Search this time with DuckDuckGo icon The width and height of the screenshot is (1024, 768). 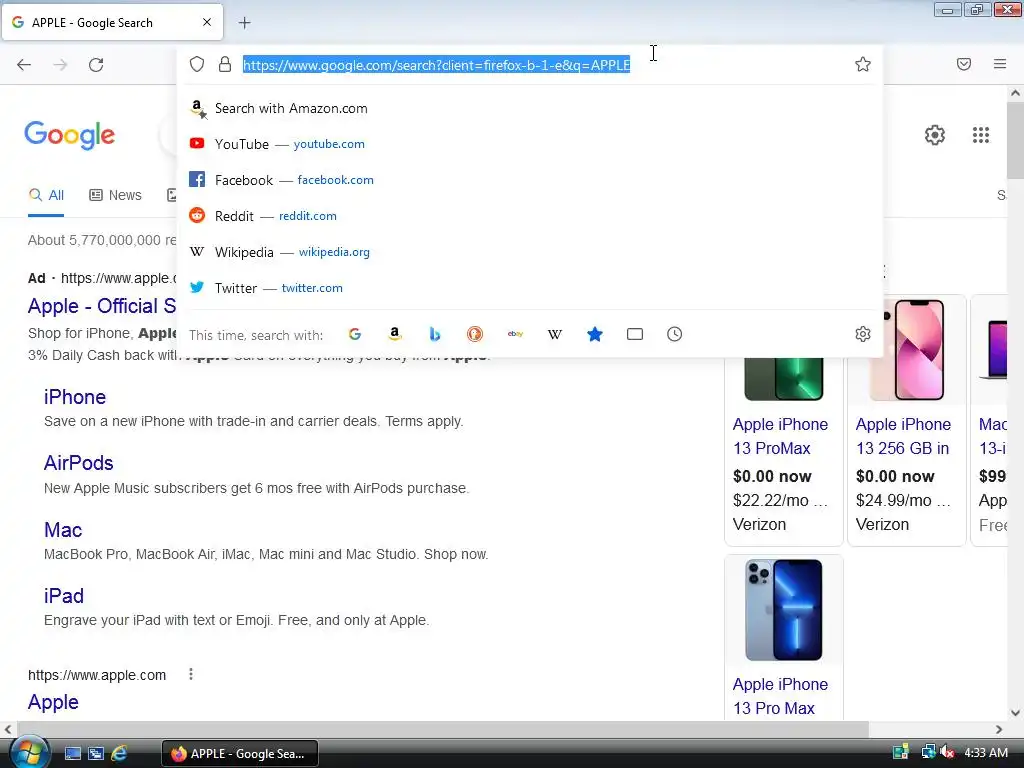pos(475,334)
